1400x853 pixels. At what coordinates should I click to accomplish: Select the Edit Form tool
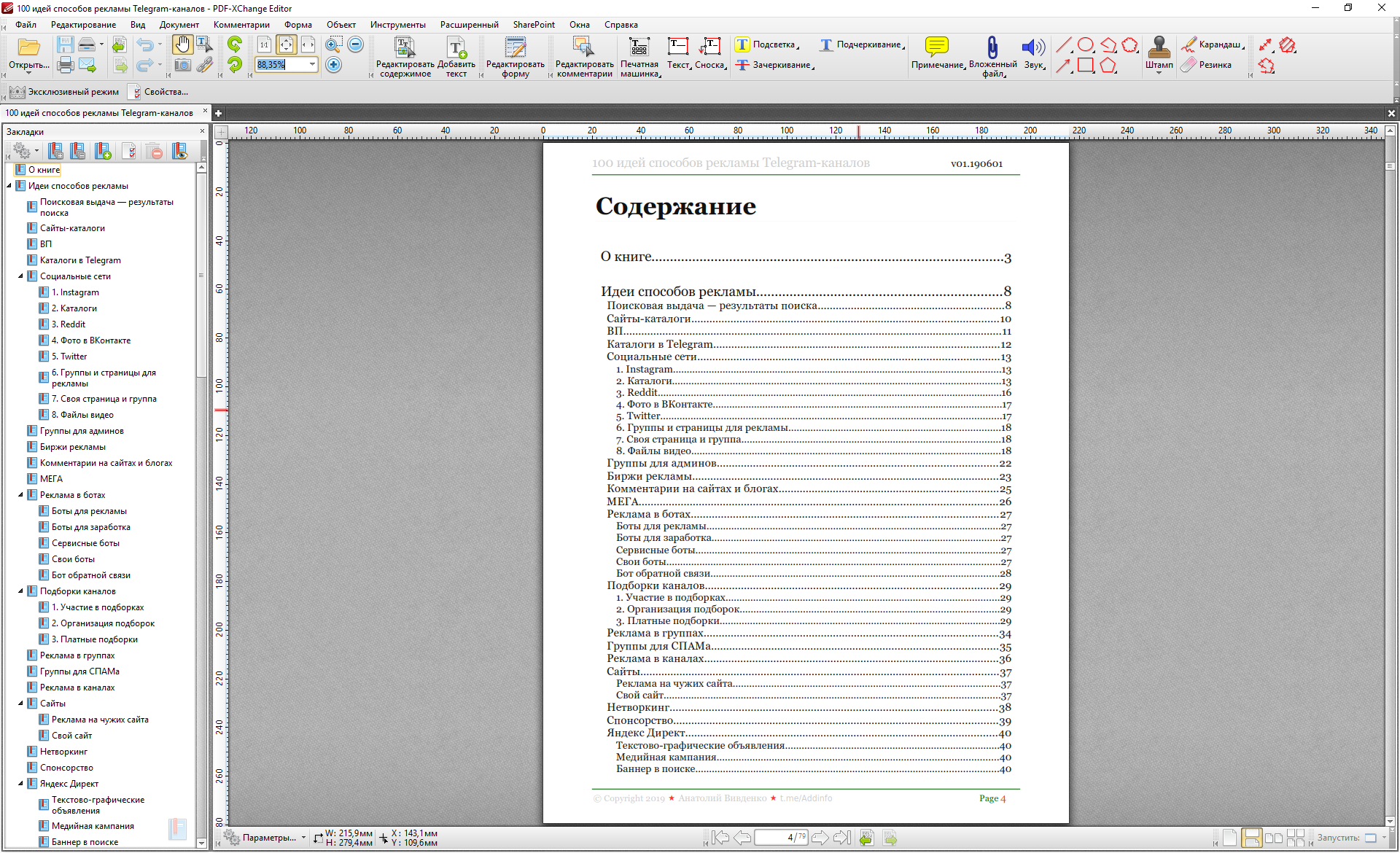click(x=516, y=57)
